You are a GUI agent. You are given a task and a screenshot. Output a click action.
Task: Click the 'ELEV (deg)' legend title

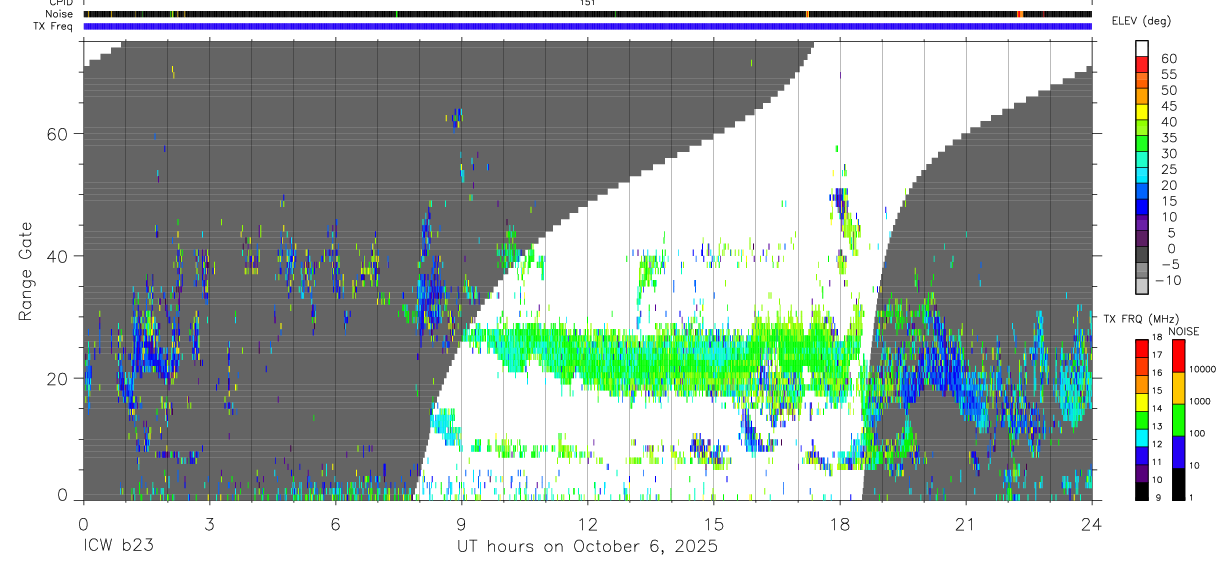click(1141, 21)
